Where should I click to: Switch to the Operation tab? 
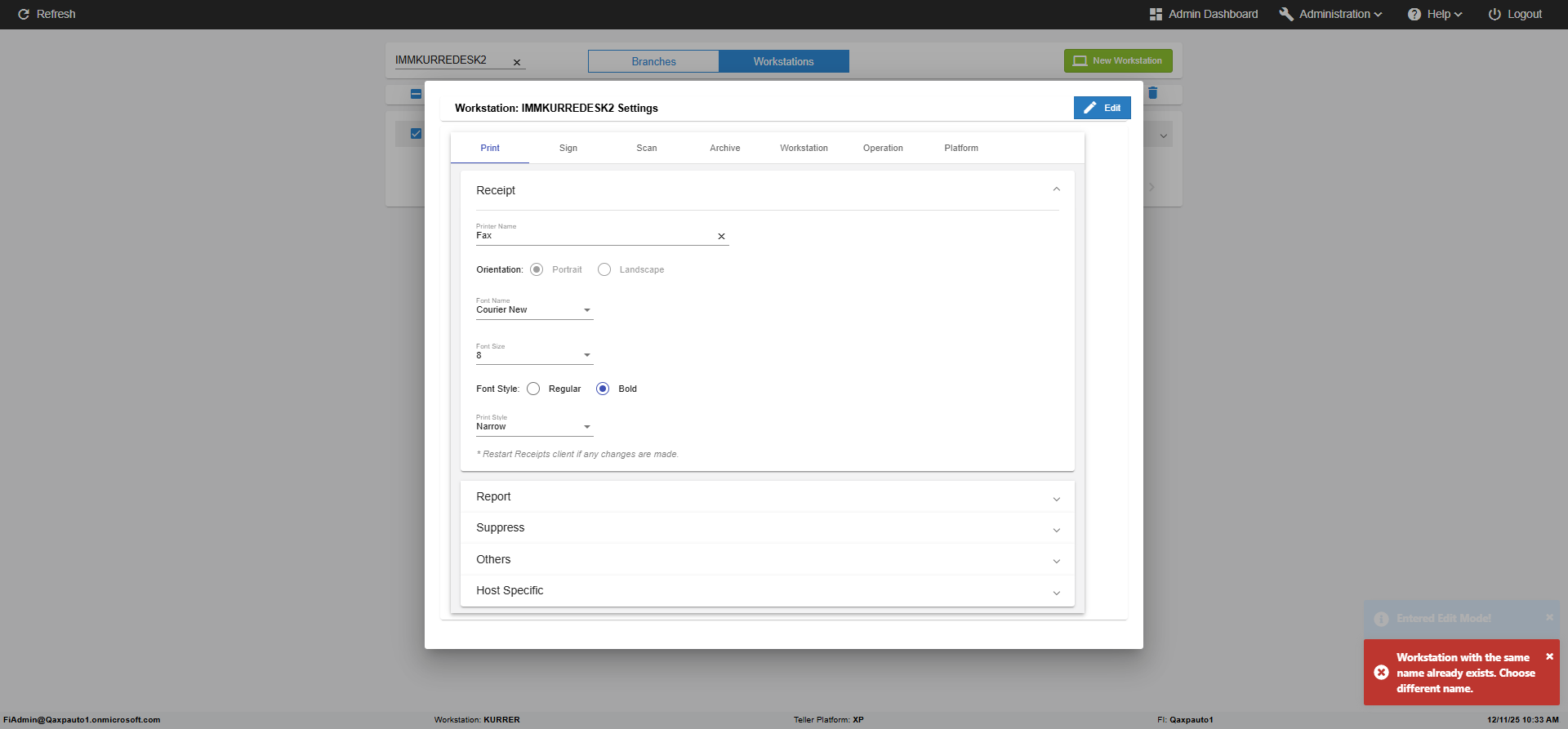click(x=883, y=148)
